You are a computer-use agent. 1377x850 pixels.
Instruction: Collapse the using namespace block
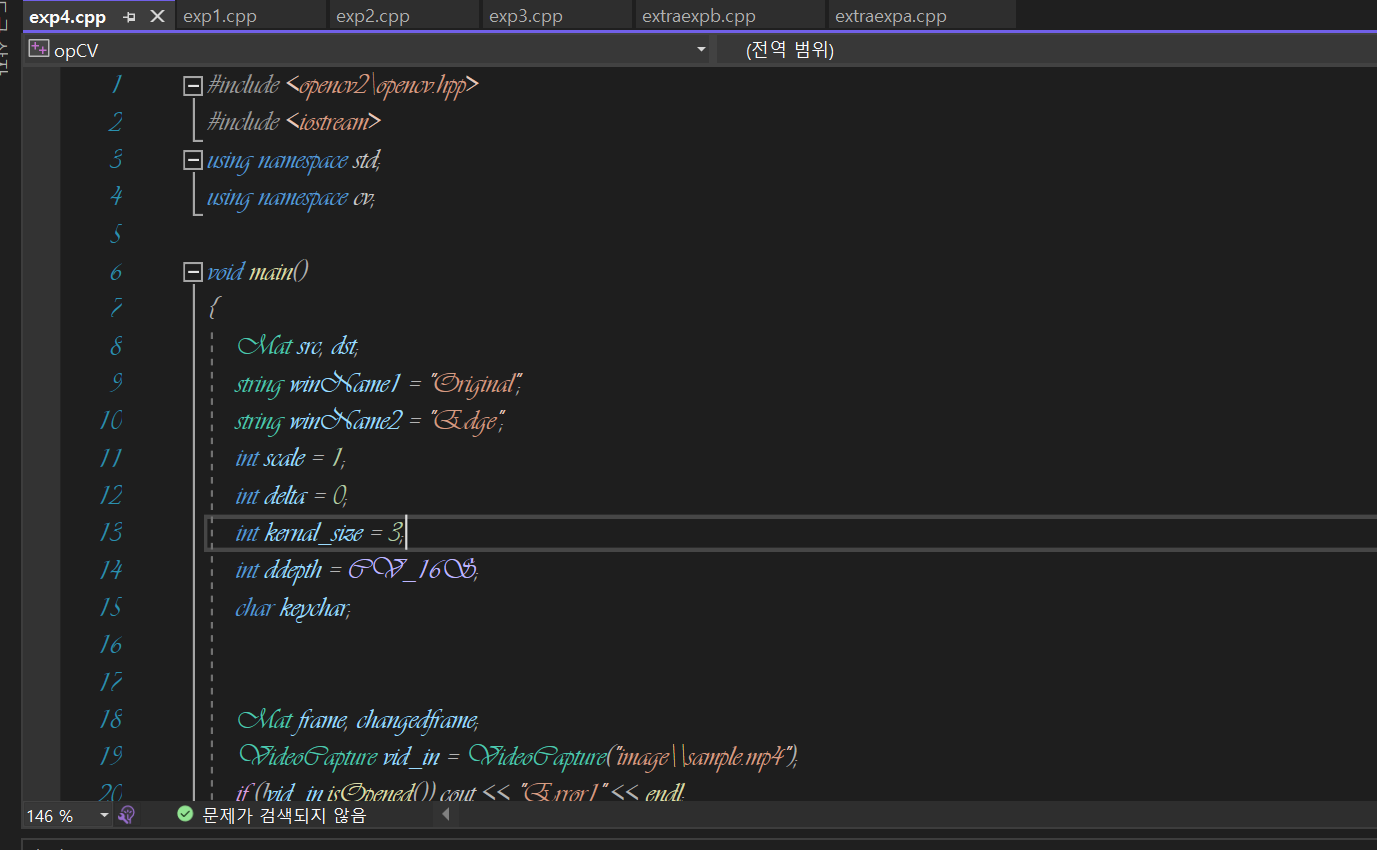[193, 160]
